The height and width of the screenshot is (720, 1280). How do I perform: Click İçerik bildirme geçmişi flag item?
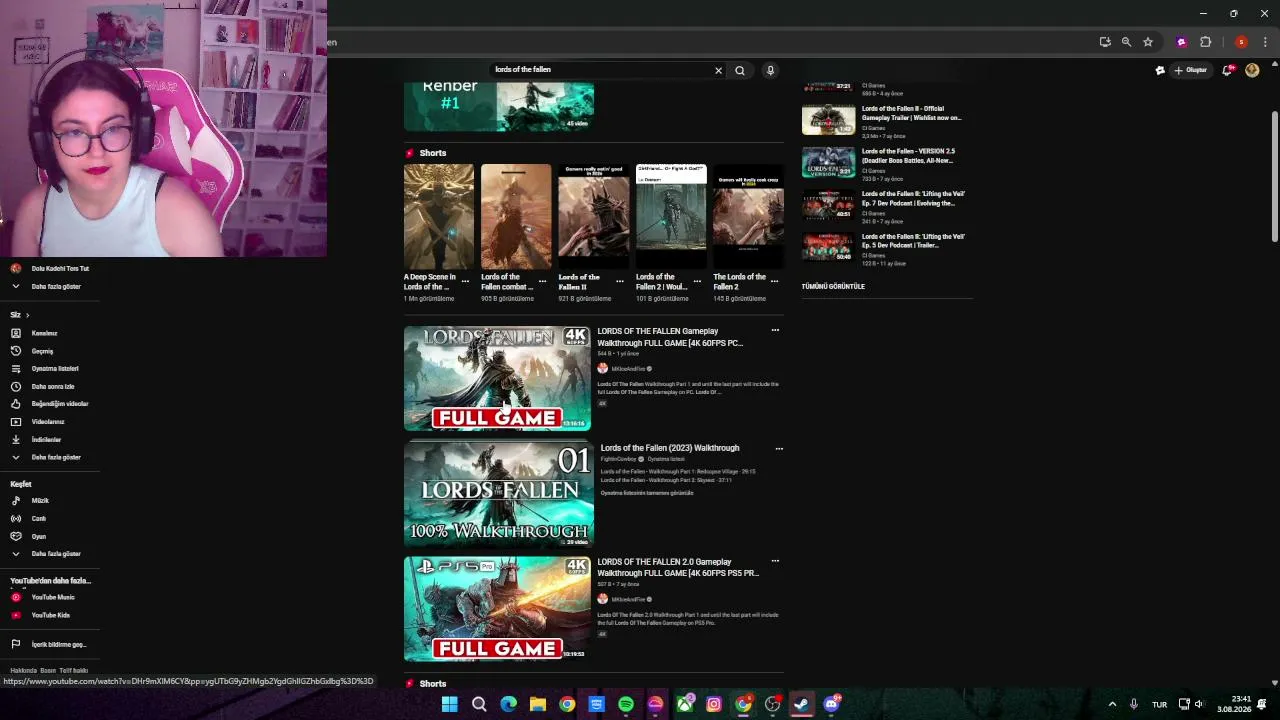59,645
